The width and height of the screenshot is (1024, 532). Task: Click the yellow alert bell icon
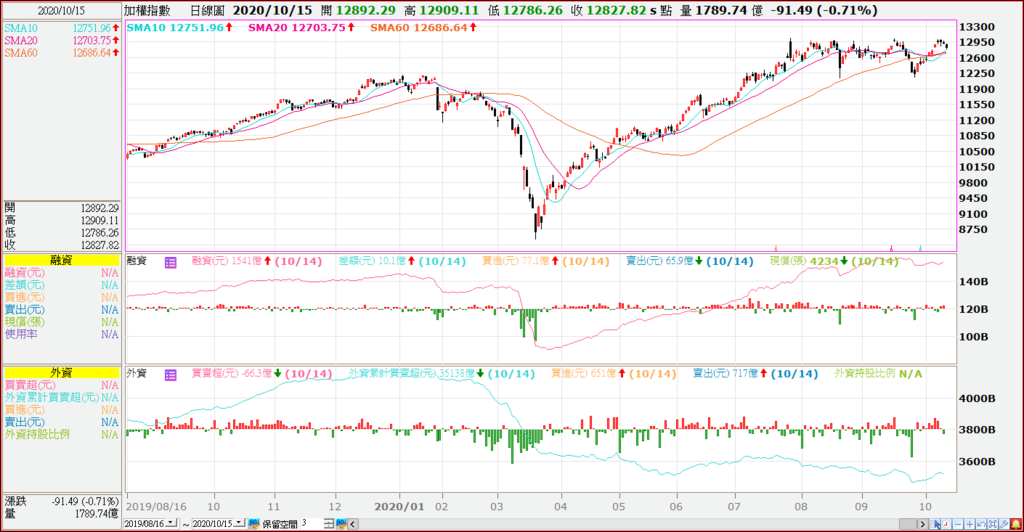pos(1016,524)
